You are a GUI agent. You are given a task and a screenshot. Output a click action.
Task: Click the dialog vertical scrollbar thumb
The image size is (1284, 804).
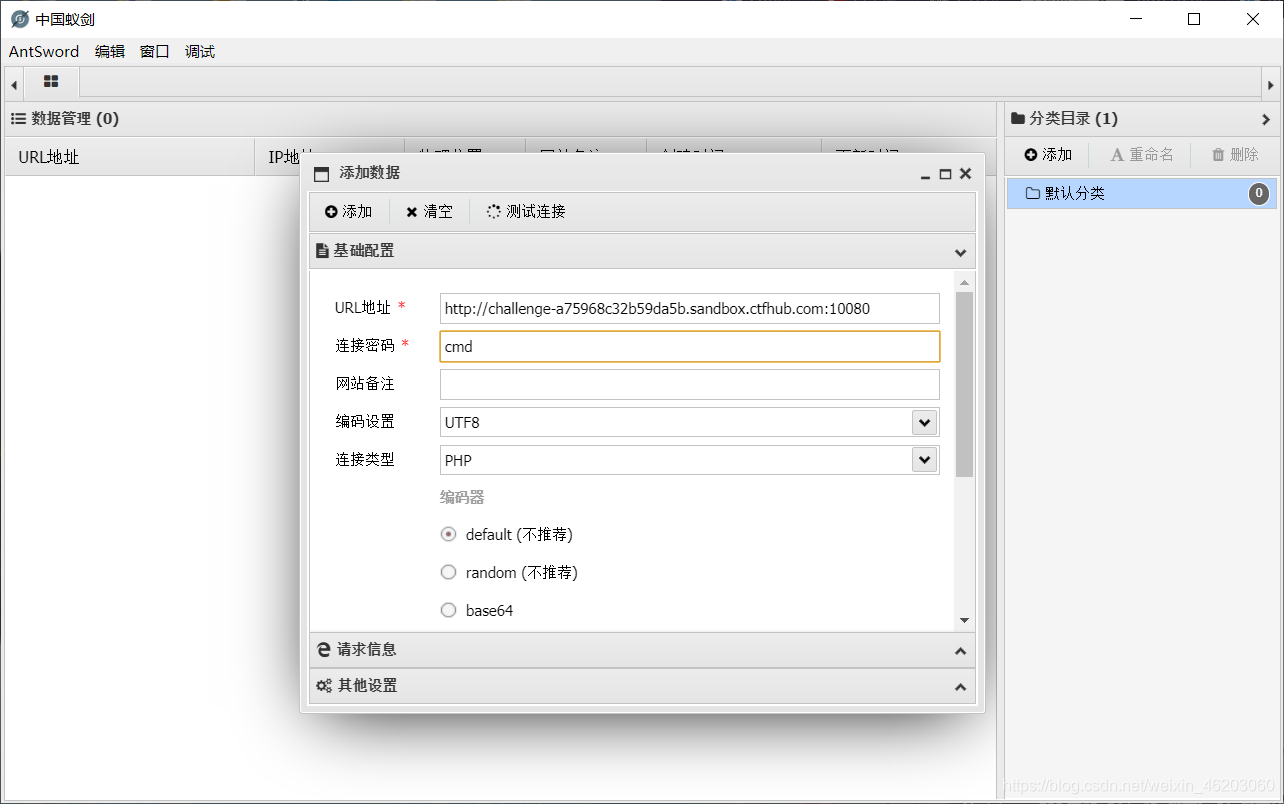tap(964, 384)
